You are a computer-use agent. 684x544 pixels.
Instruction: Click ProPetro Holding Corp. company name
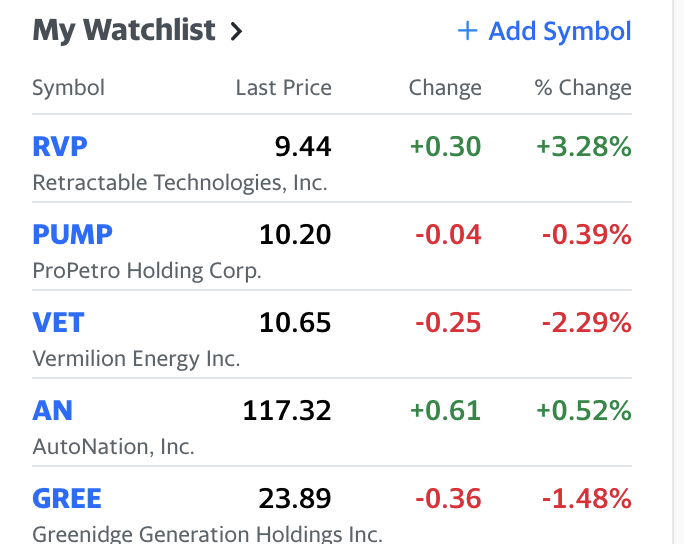pos(147,271)
